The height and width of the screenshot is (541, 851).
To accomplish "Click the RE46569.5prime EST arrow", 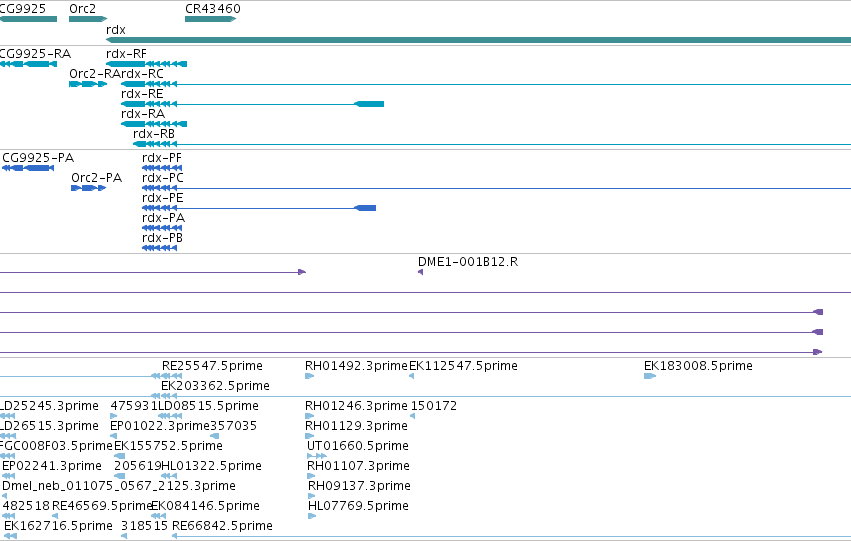I will 55,516.
